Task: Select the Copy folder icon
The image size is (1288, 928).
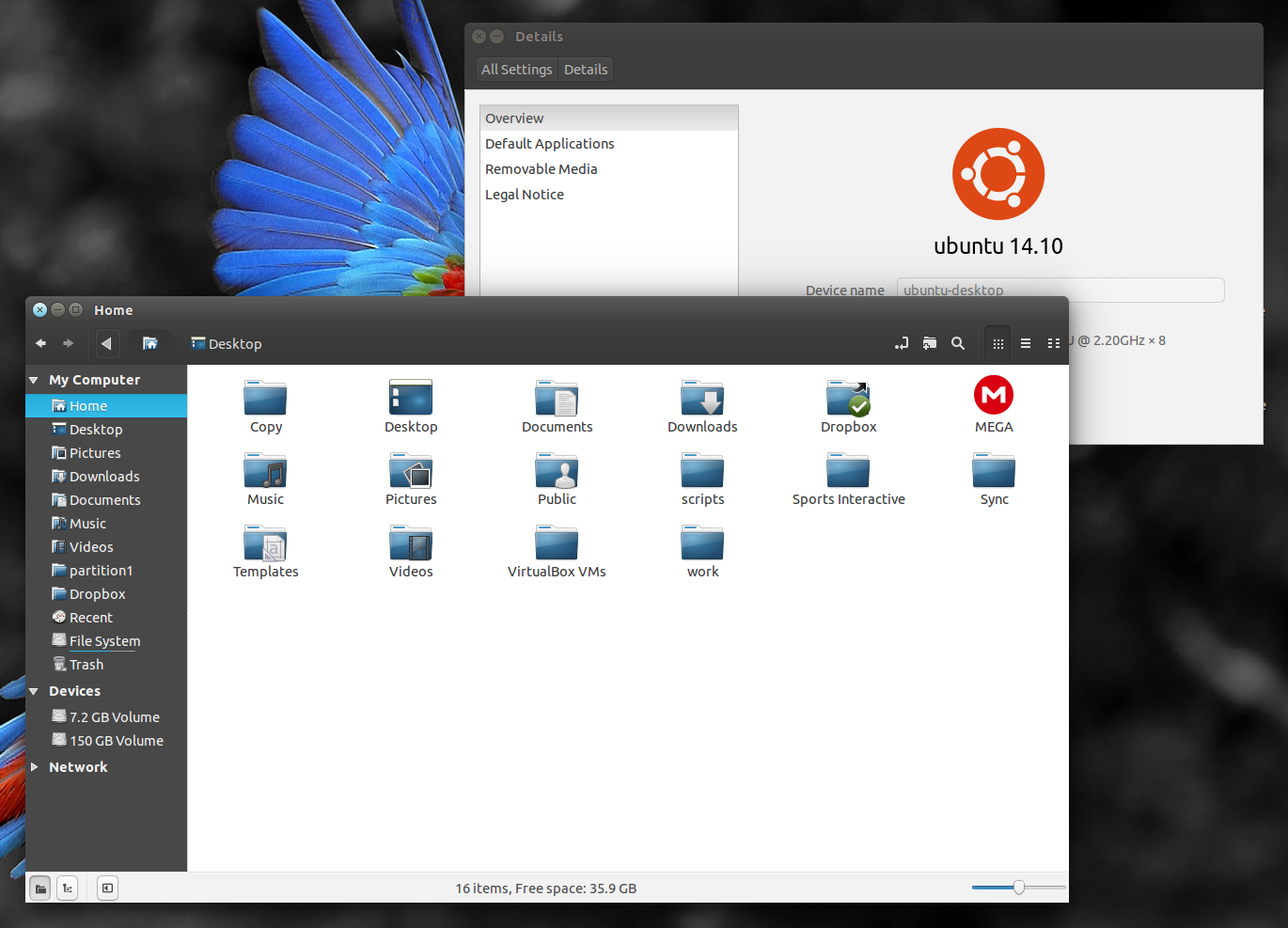Action: (x=265, y=398)
